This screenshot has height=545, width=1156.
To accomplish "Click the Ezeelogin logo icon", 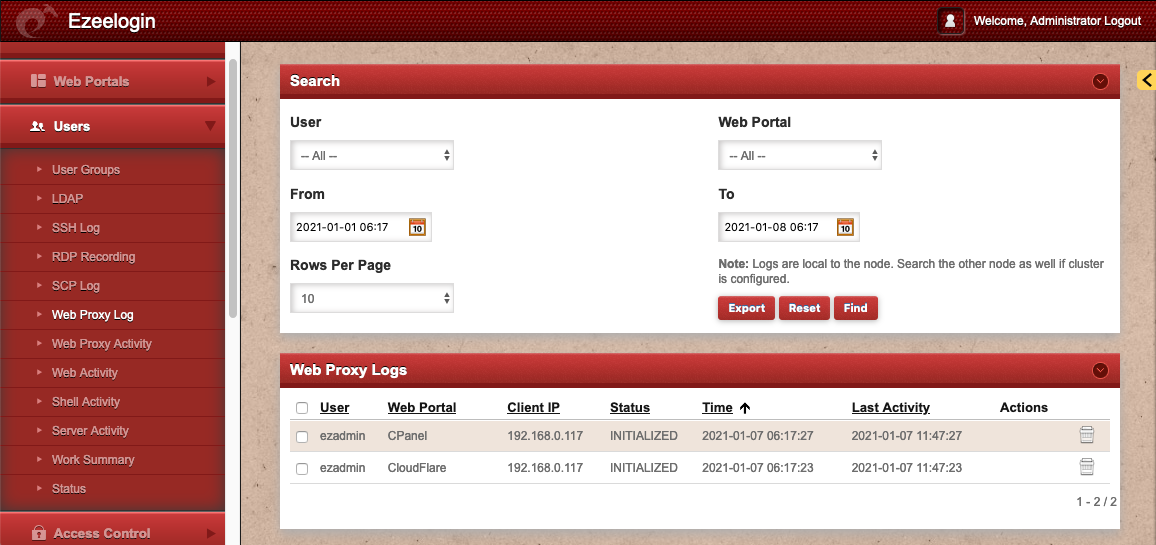I will click(x=35, y=21).
